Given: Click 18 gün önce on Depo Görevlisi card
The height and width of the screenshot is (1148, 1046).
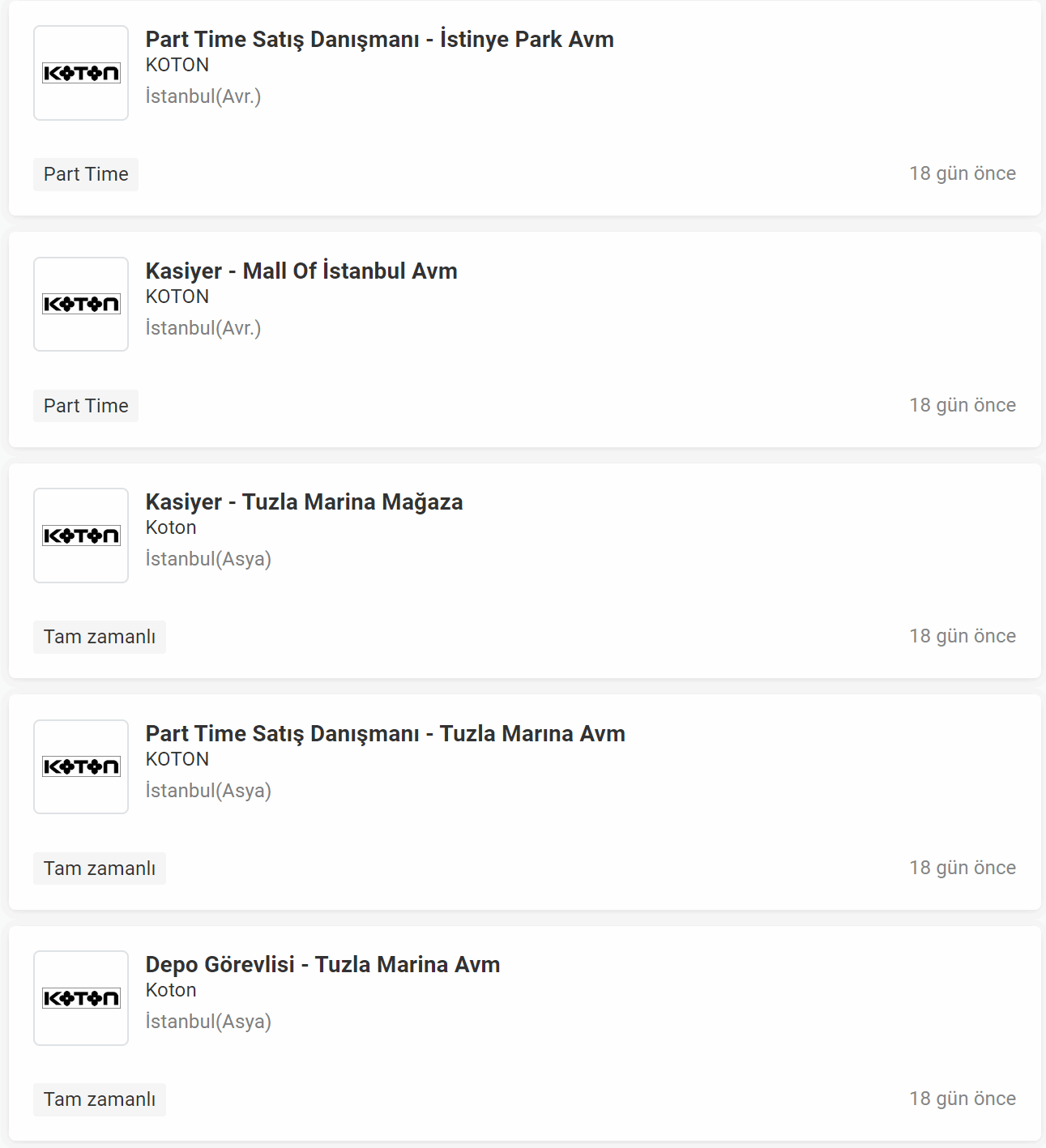Looking at the screenshot, I should pos(963,1099).
